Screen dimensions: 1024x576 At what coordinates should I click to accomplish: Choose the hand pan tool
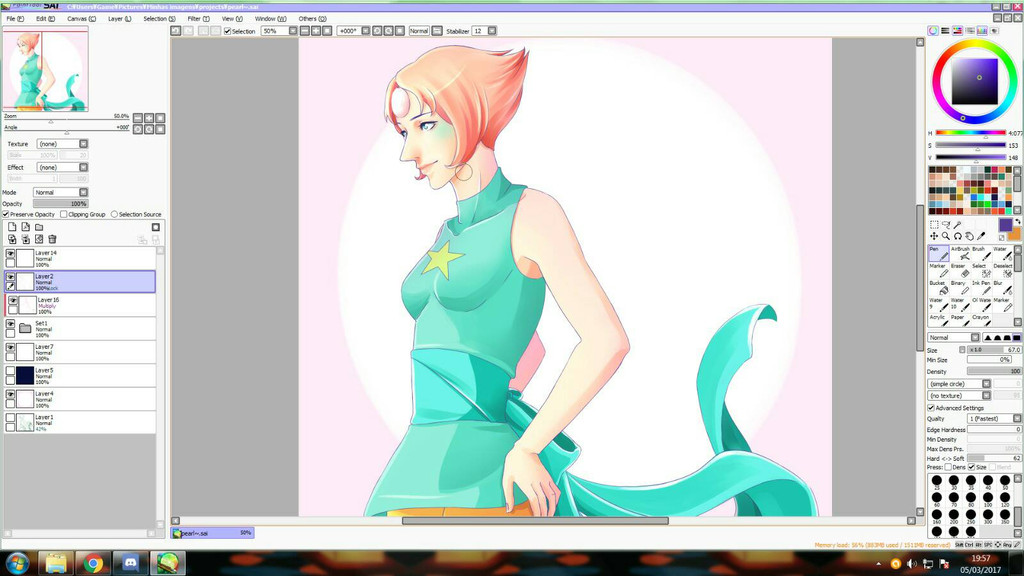tap(969, 236)
